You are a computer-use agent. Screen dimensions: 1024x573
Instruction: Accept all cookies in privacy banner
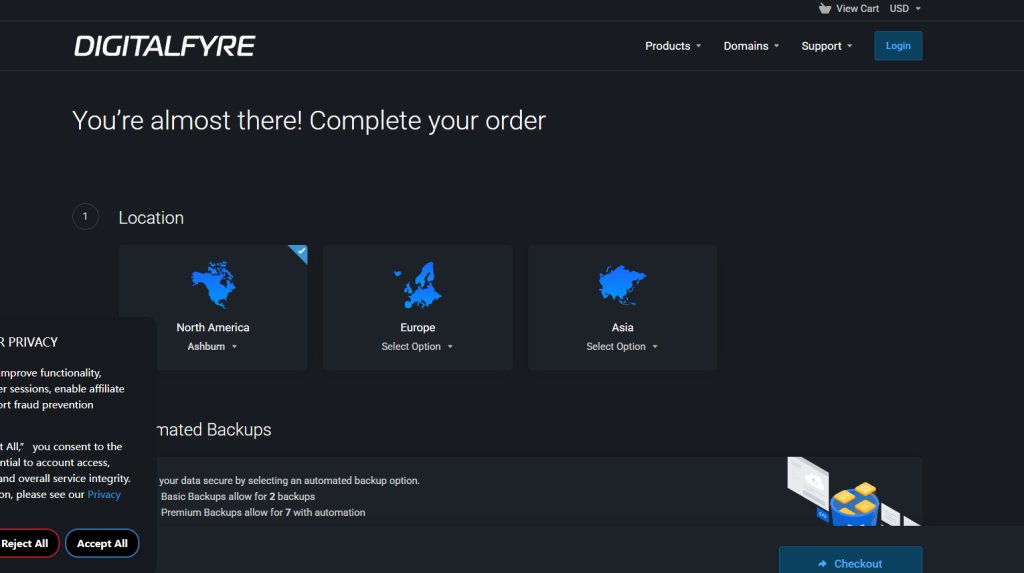[102, 543]
